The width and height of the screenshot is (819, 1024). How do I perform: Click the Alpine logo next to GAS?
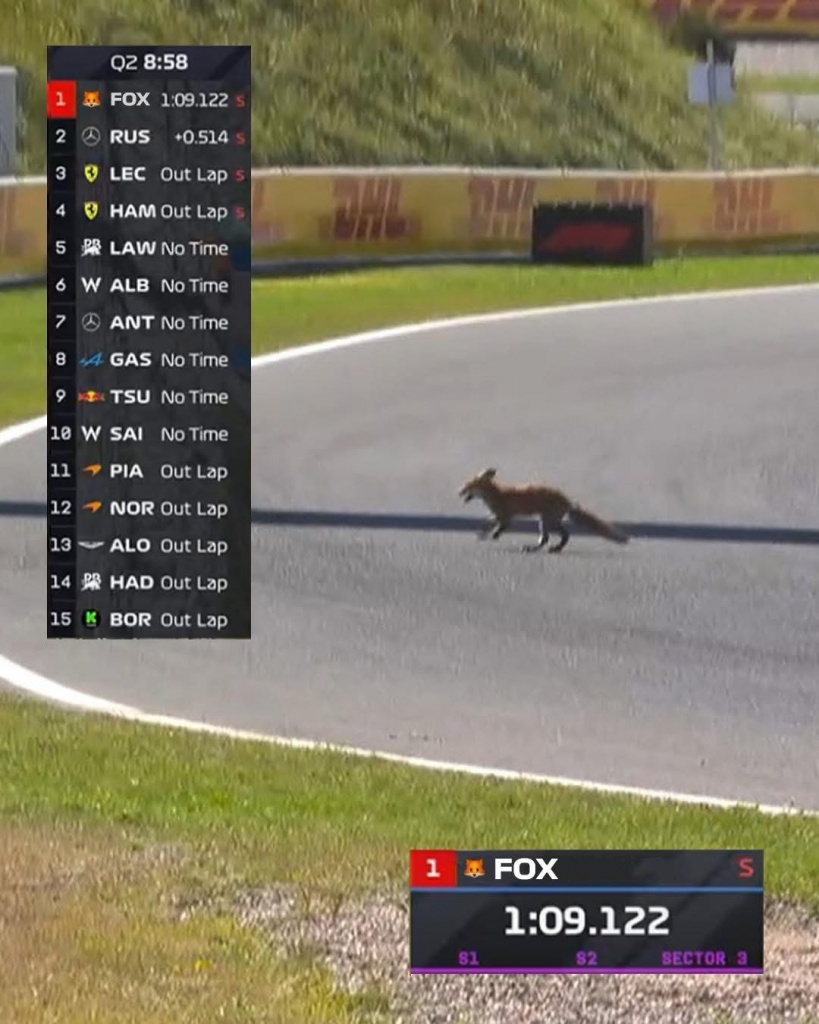pyautogui.click(x=91, y=360)
